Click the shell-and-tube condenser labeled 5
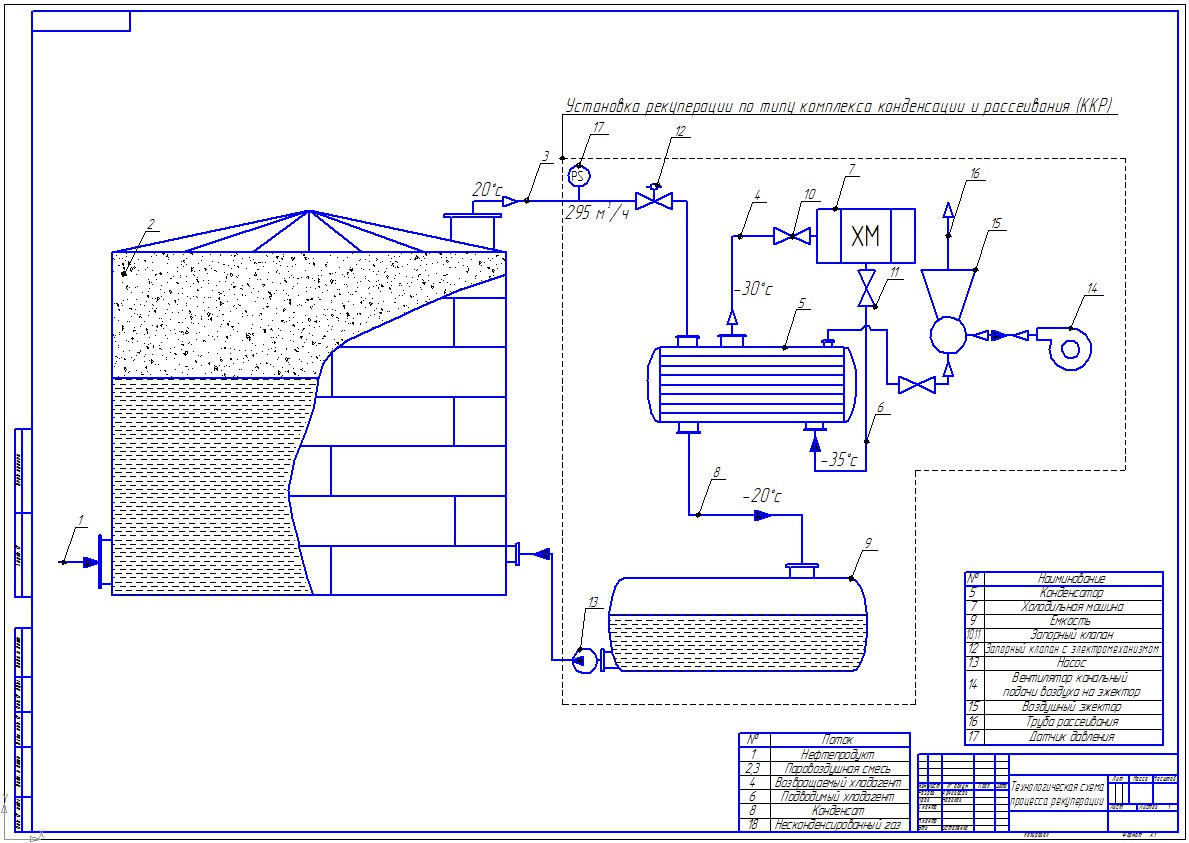The height and width of the screenshot is (843, 1189). [x=752, y=384]
